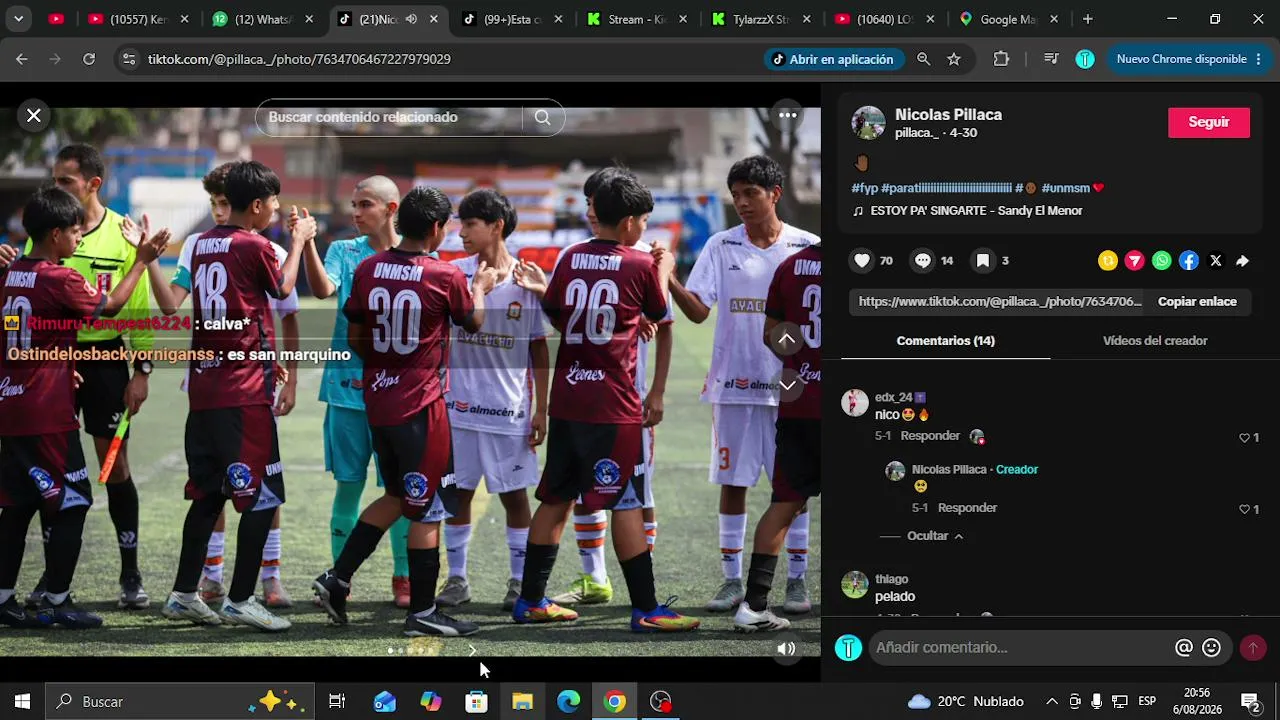Close the (99+) Esta TikTok tab
The height and width of the screenshot is (720, 1280).
558,19
